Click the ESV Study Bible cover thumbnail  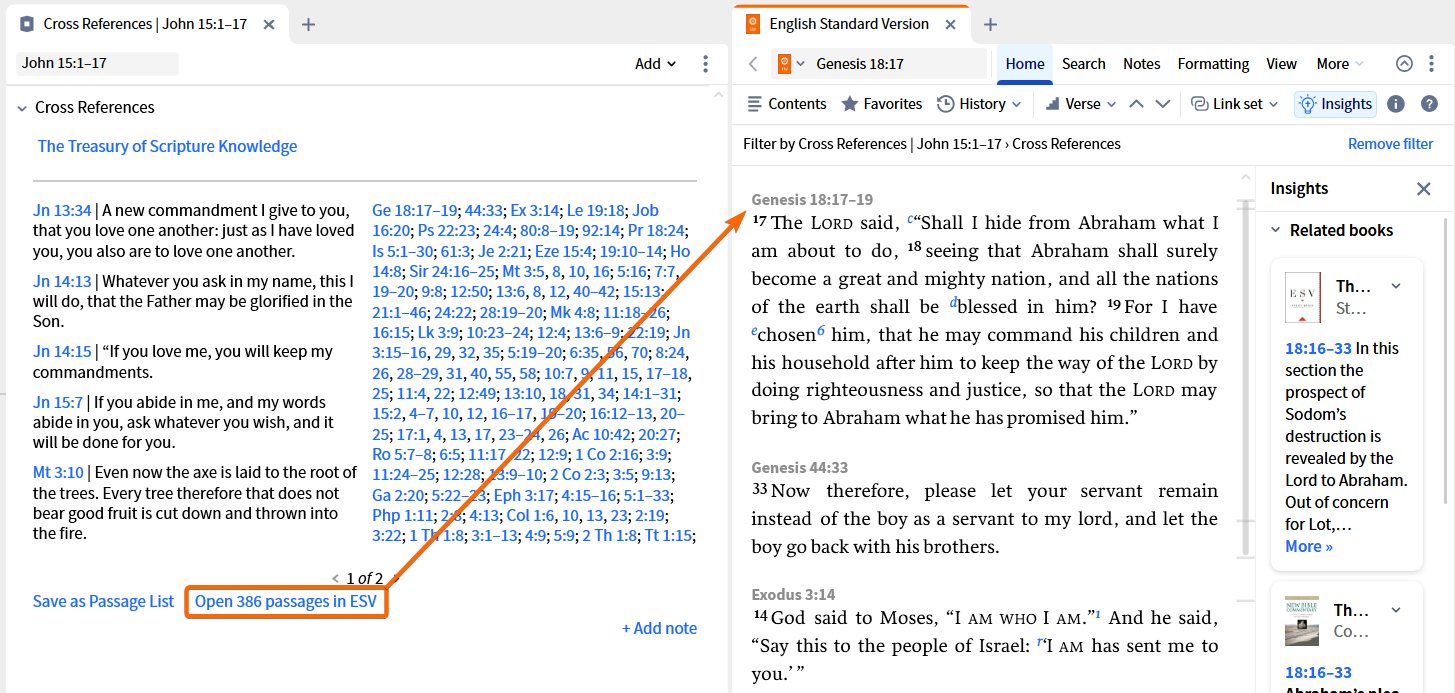tap(1302, 298)
